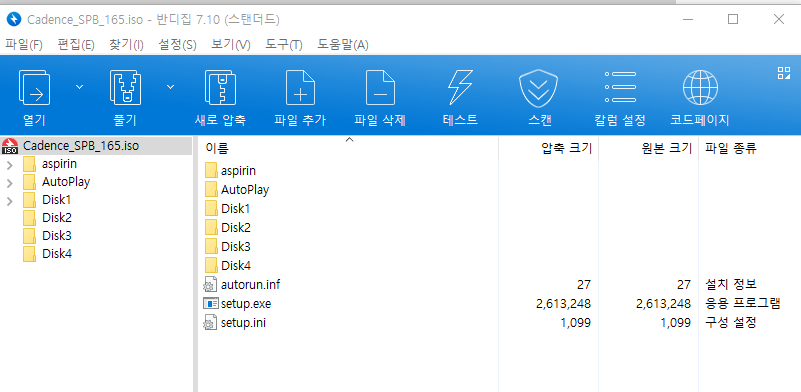Screen dimensions: 801x392
Task: Toggle the view layout grid icon
Action: 784,73
